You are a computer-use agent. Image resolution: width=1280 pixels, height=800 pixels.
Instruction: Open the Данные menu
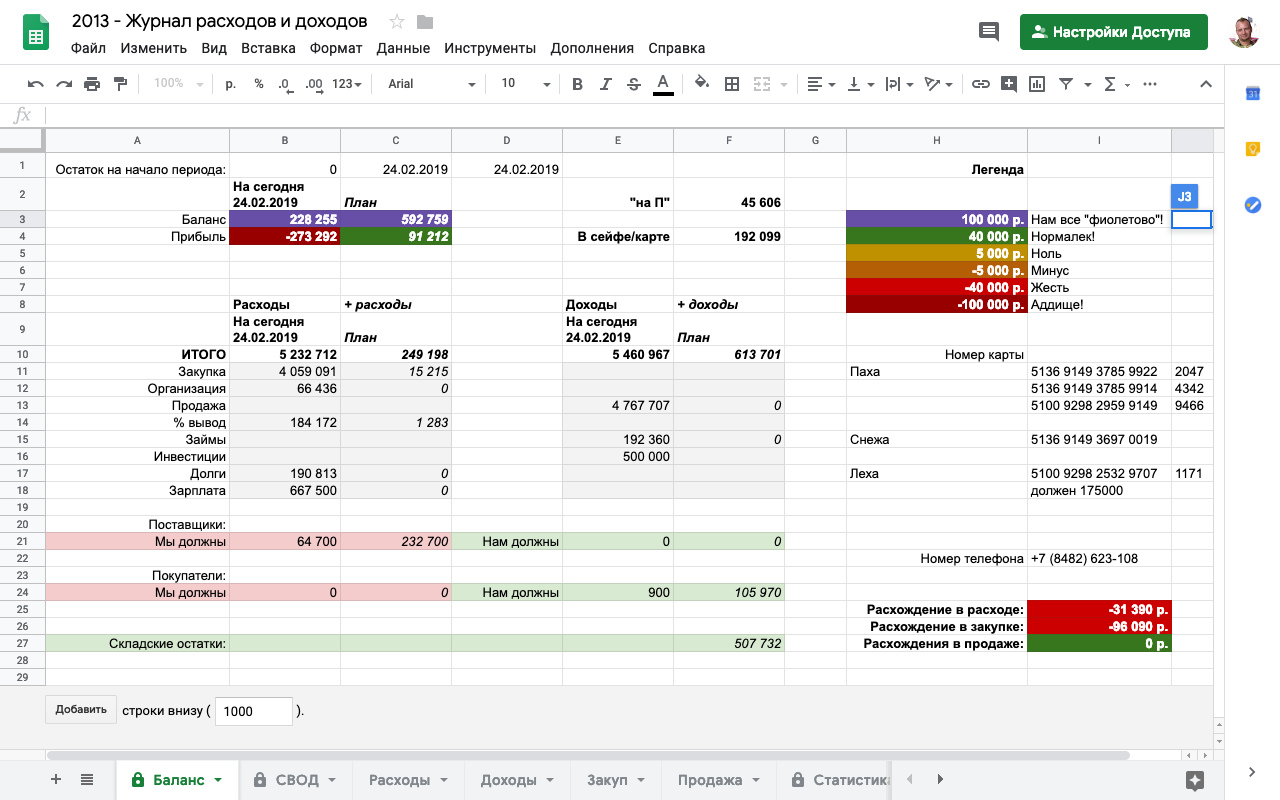point(403,48)
